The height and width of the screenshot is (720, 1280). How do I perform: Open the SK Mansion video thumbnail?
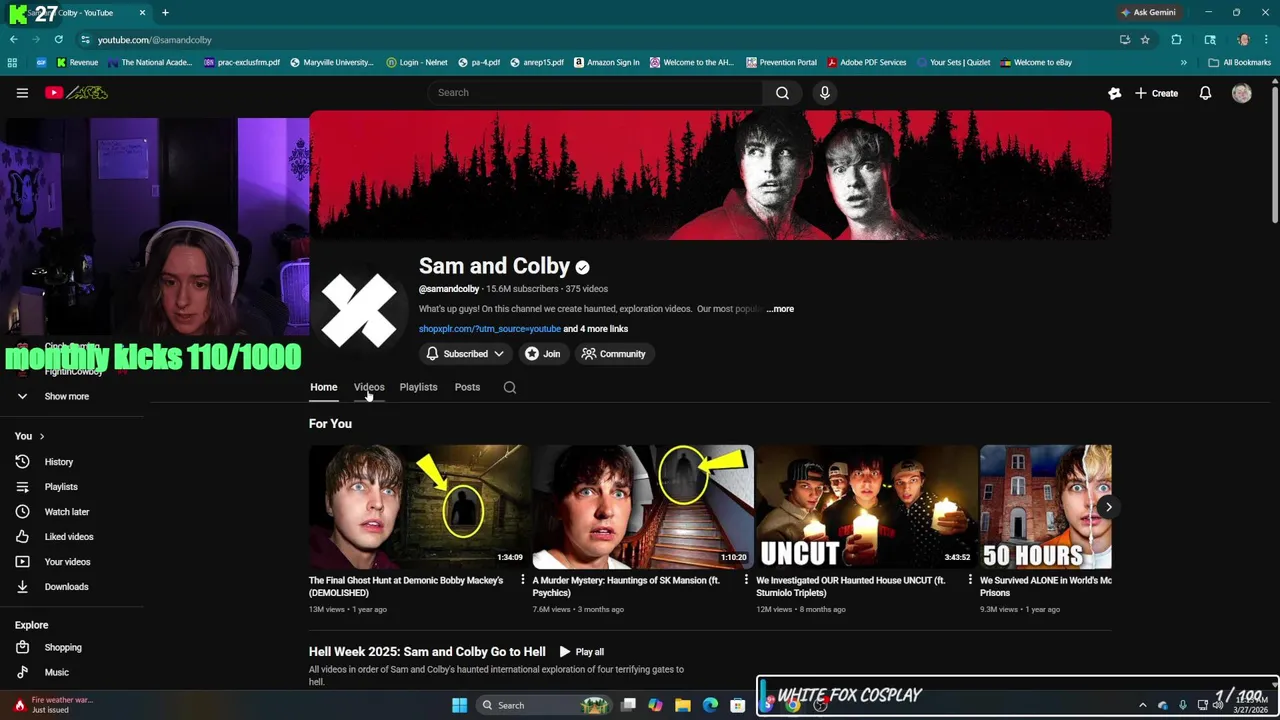coord(643,507)
